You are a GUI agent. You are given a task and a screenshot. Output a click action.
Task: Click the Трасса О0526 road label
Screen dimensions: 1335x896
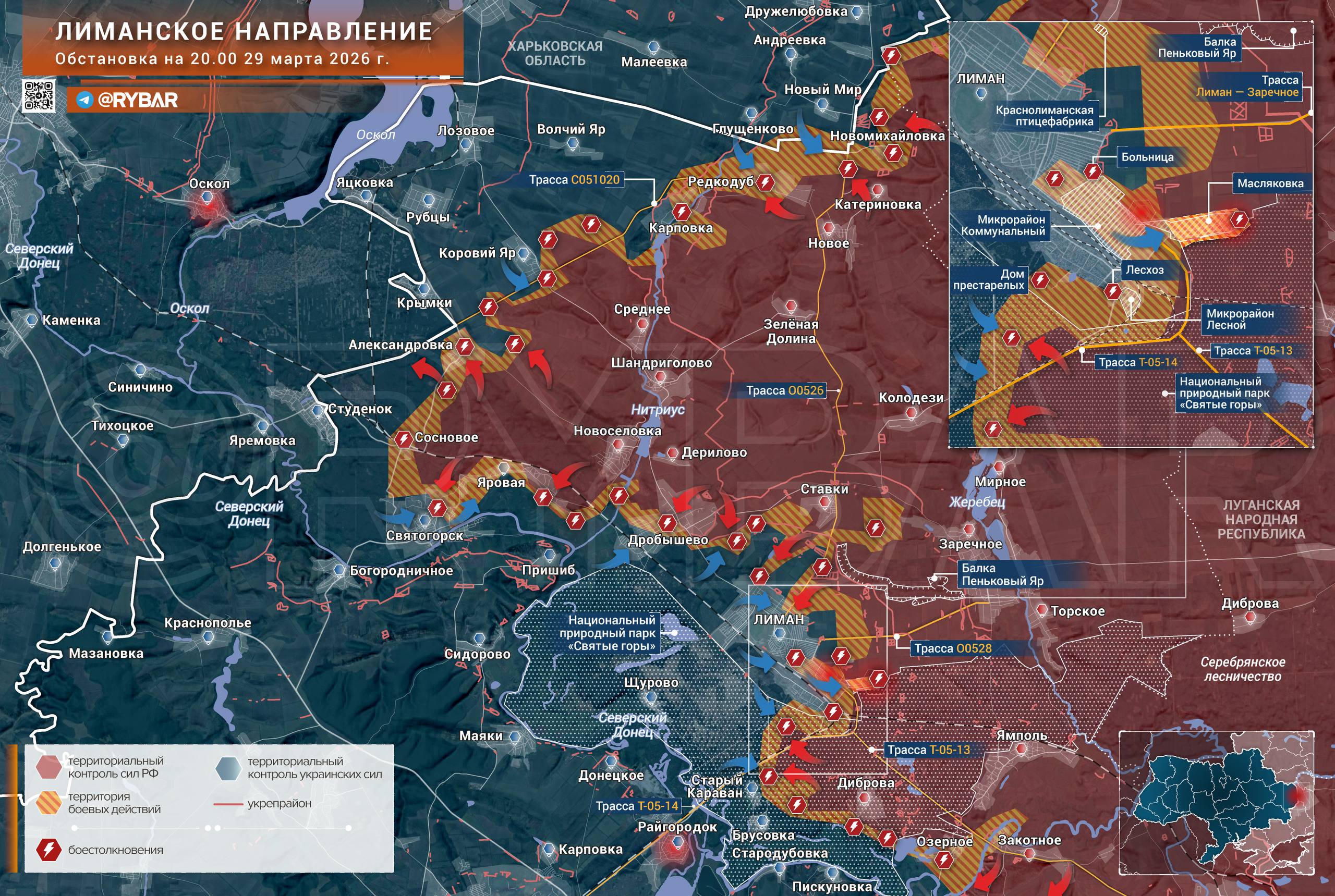click(784, 390)
